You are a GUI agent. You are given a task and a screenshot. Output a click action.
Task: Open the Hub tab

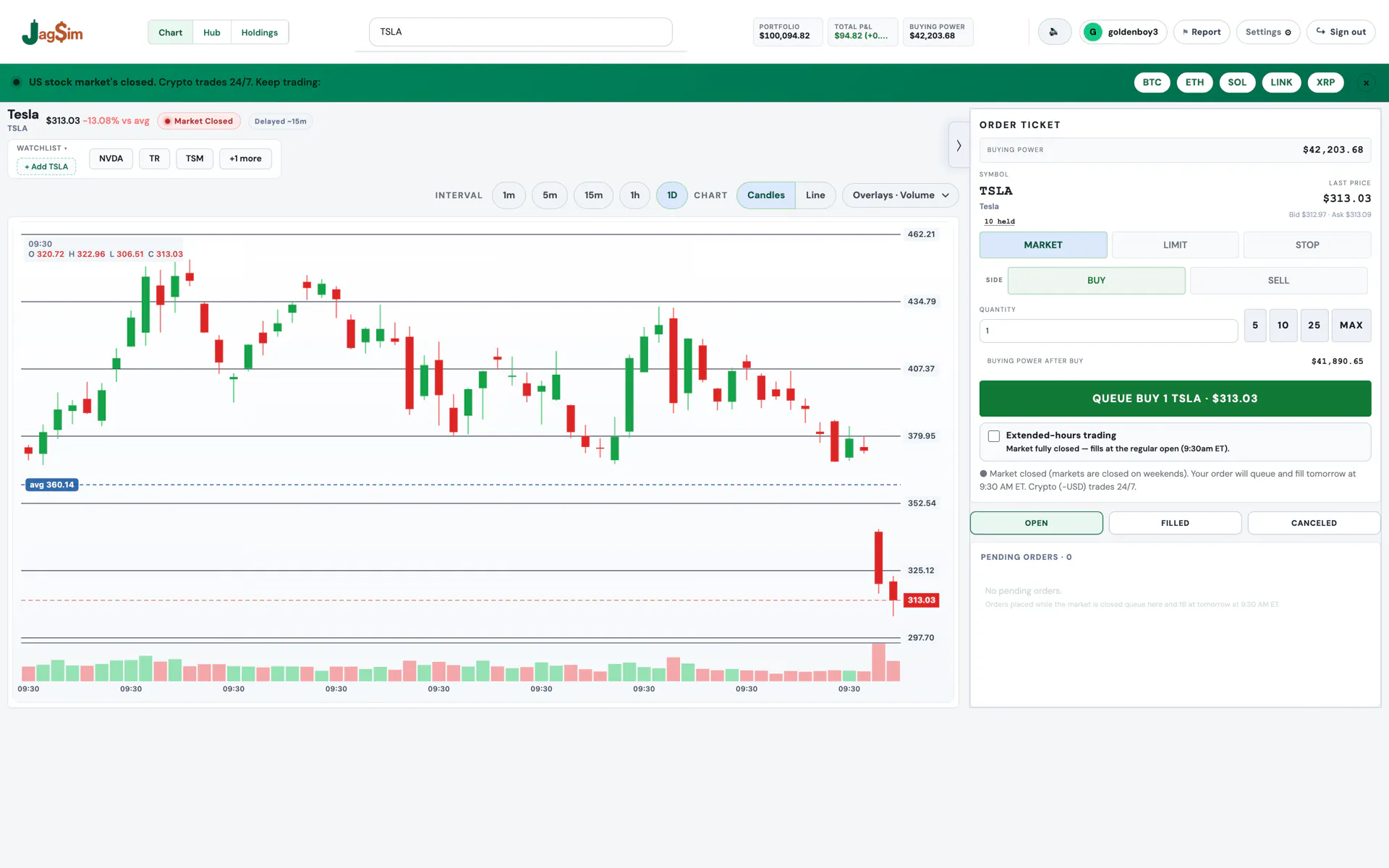click(x=212, y=33)
